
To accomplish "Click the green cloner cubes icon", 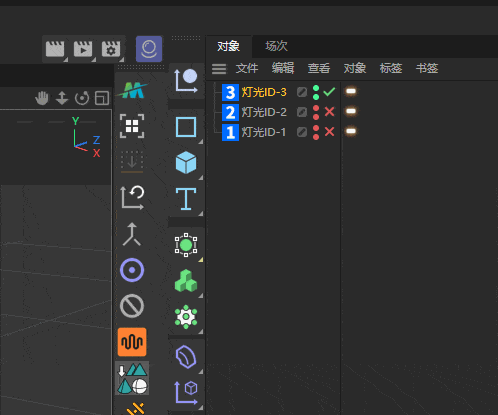I will coord(186,281).
